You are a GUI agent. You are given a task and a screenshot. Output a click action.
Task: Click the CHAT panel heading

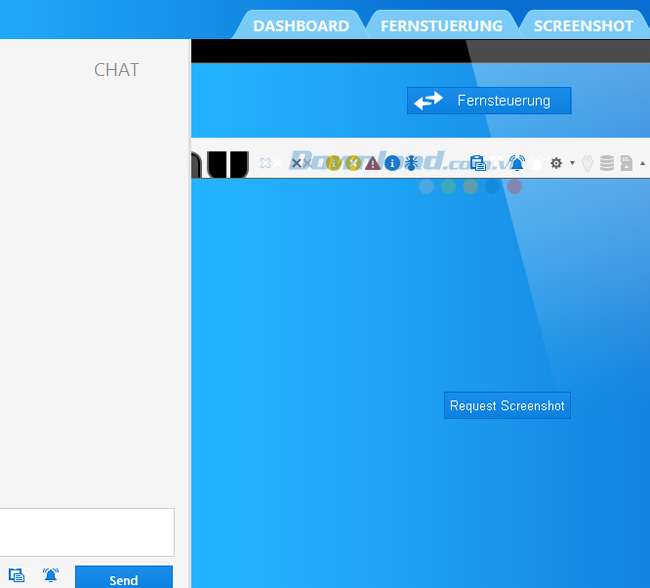tap(116, 70)
